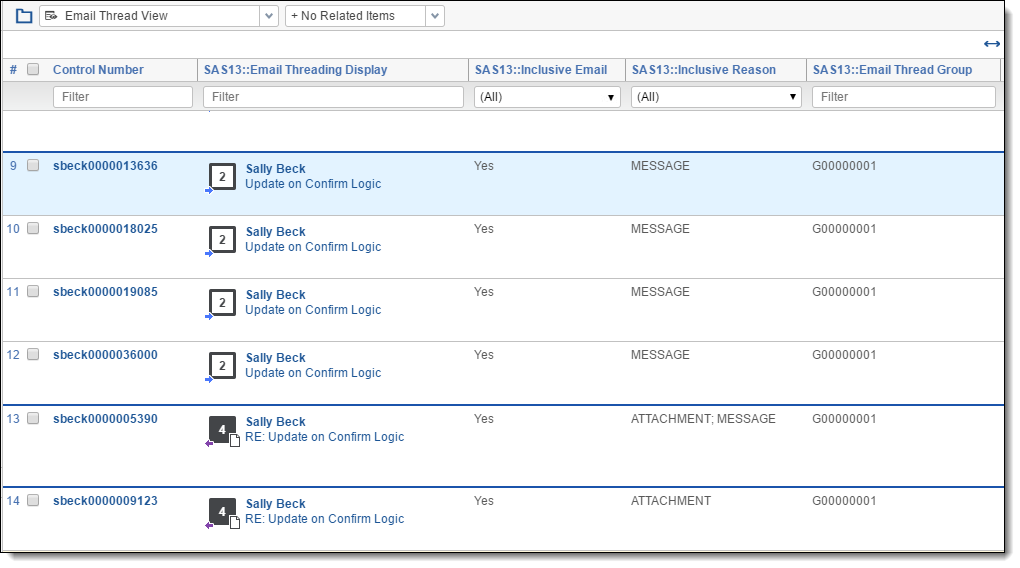Open the Email Thread View dropdown
This screenshot has height=568, width=1020.
159,16
